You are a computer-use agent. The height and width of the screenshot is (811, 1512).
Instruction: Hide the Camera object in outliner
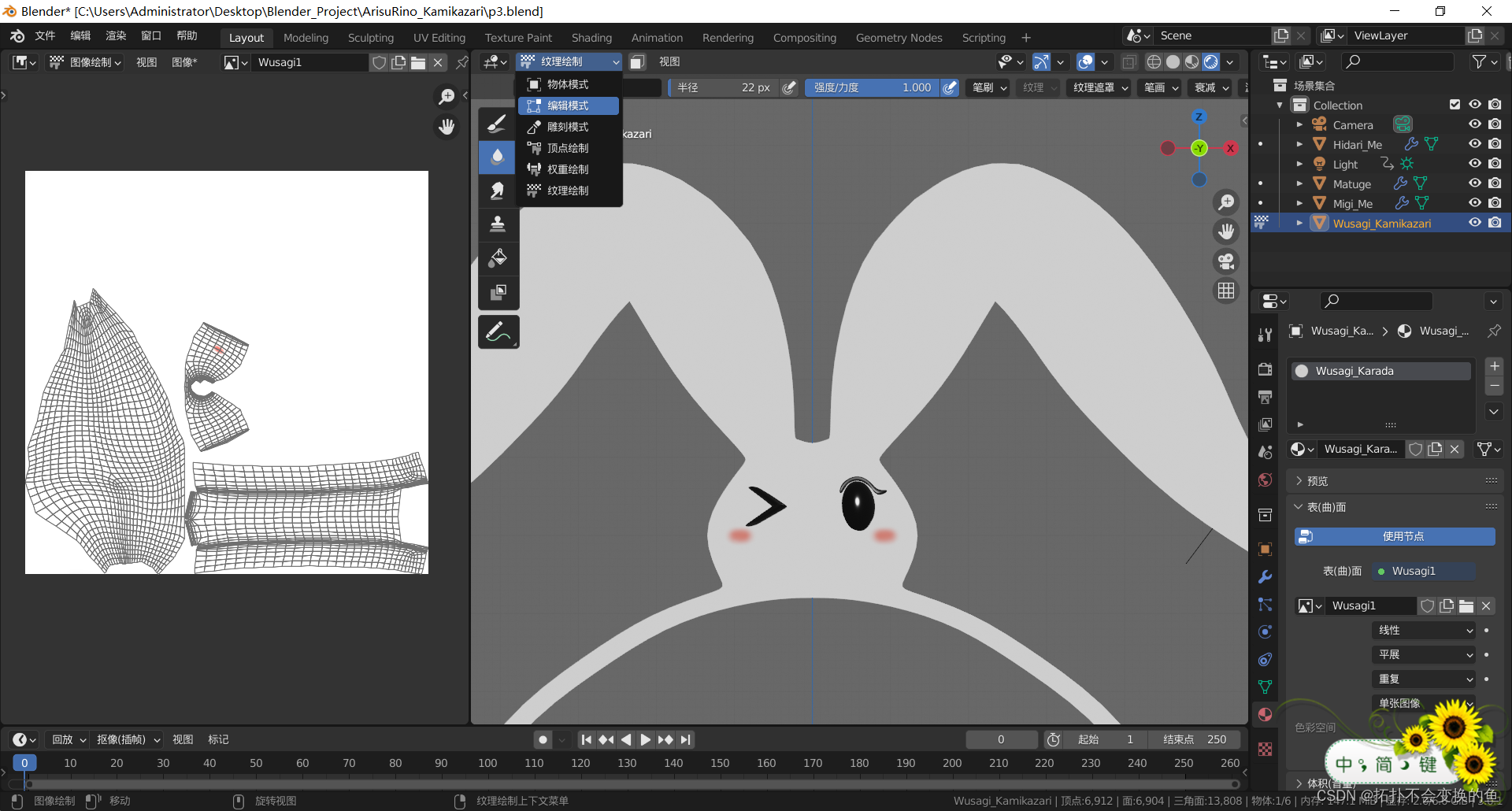(1475, 124)
